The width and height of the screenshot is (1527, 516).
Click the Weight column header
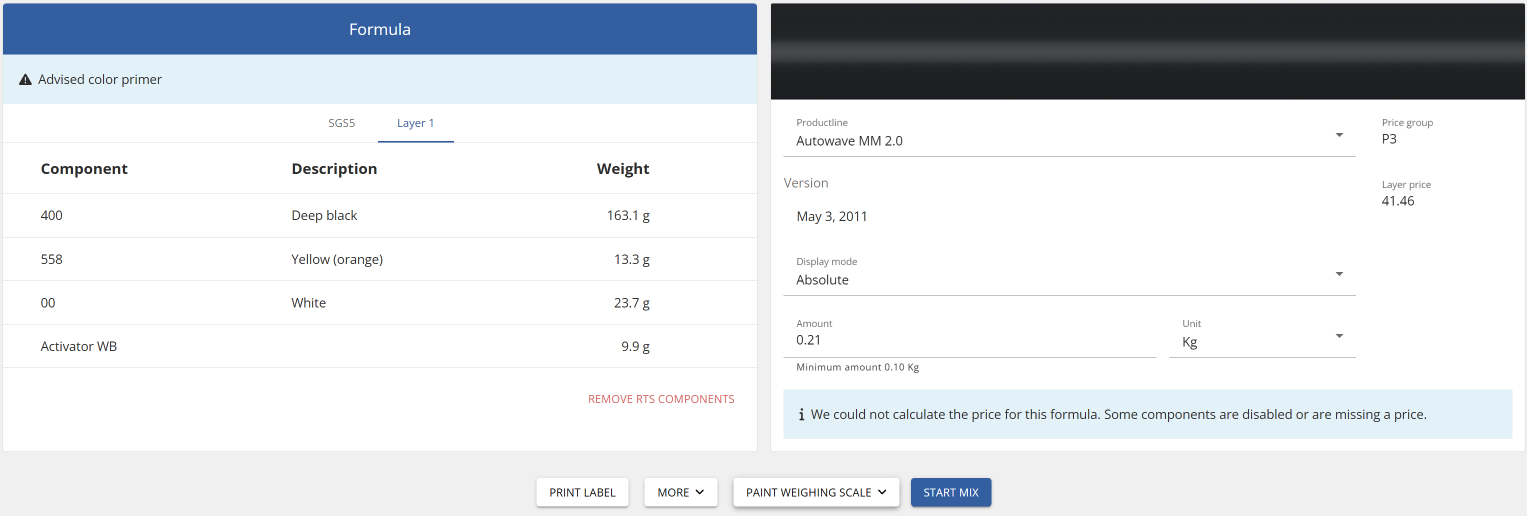[x=622, y=169]
